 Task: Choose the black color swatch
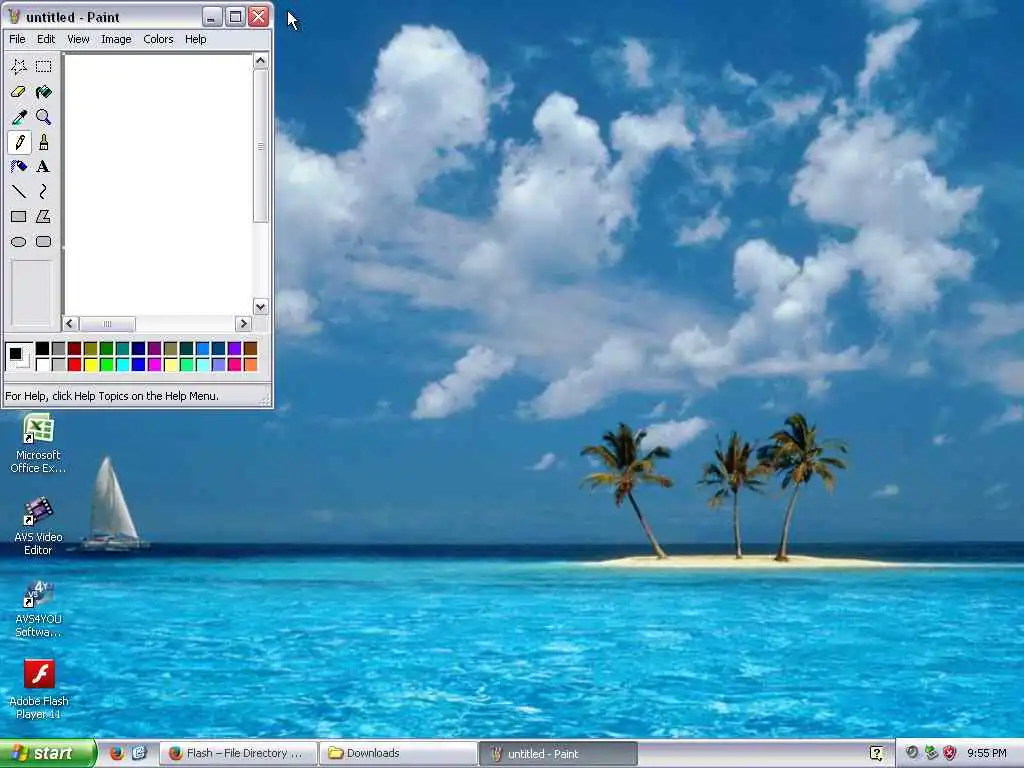42,349
